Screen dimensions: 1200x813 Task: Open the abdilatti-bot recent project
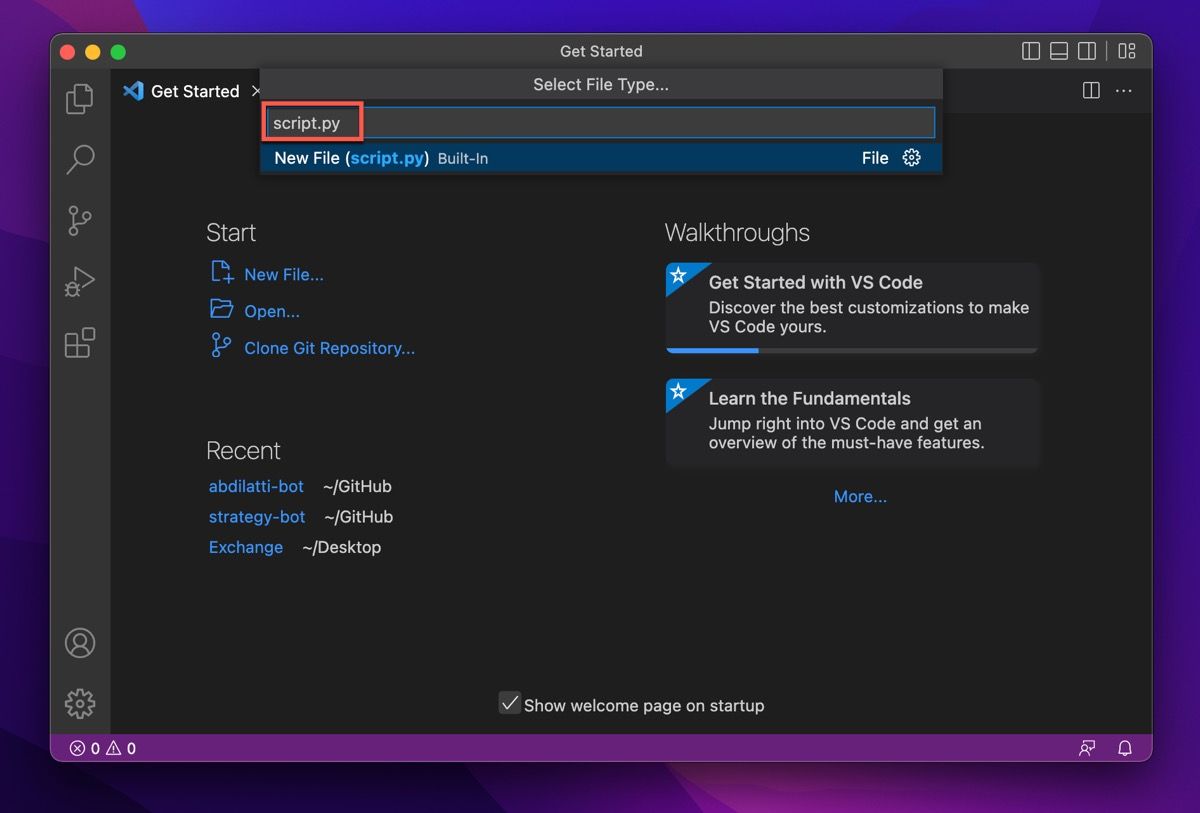pyautogui.click(x=256, y=486)
